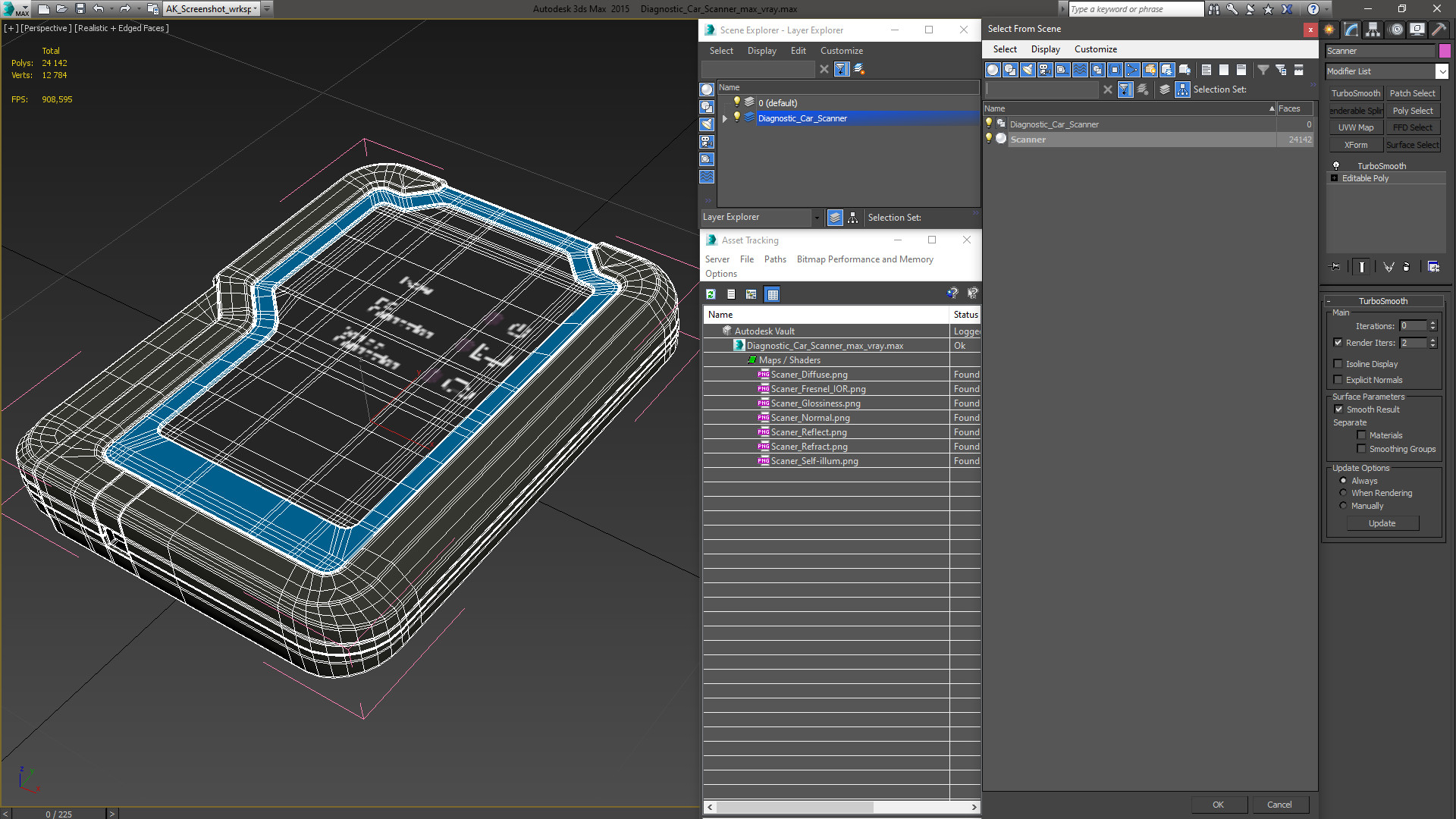Toggle Display Lights filter in Select From Scene
The height and width of the screenshot is (819, 1456).
[x=1028, y=70]
